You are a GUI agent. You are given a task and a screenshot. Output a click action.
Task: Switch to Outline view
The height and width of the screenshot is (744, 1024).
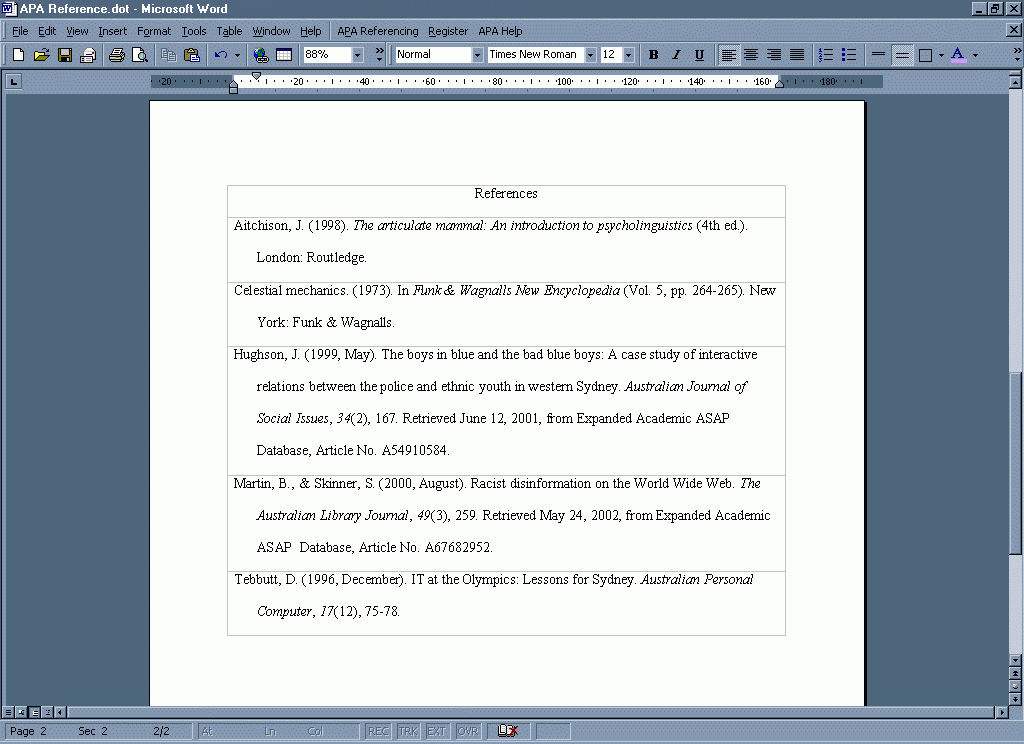(x=48, y=712)
